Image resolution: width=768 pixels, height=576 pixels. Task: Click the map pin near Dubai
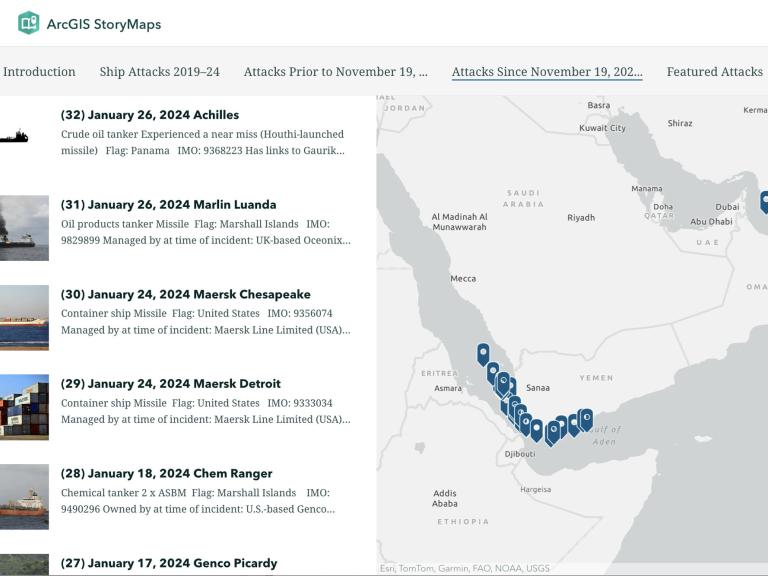click(764, 202)
